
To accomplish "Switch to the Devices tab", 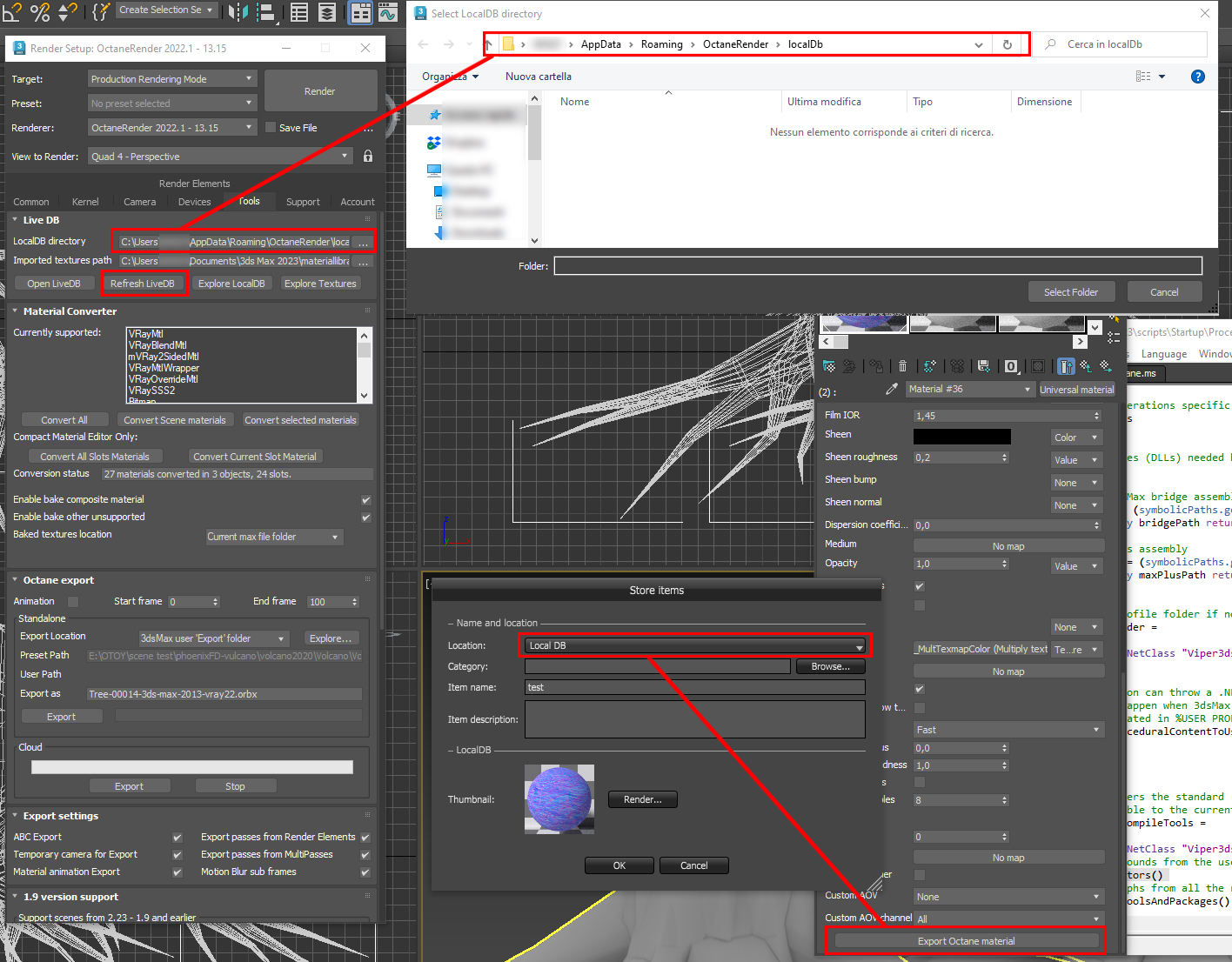I will click(195, 202).
